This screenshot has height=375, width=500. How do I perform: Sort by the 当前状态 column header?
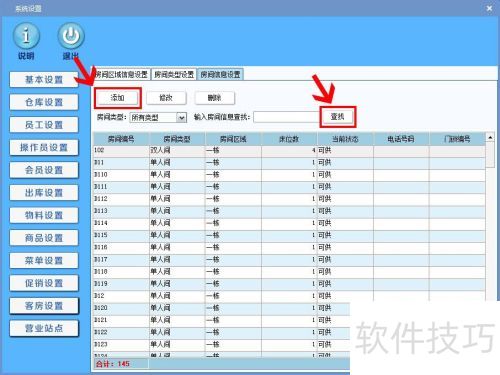coord(345,139)
